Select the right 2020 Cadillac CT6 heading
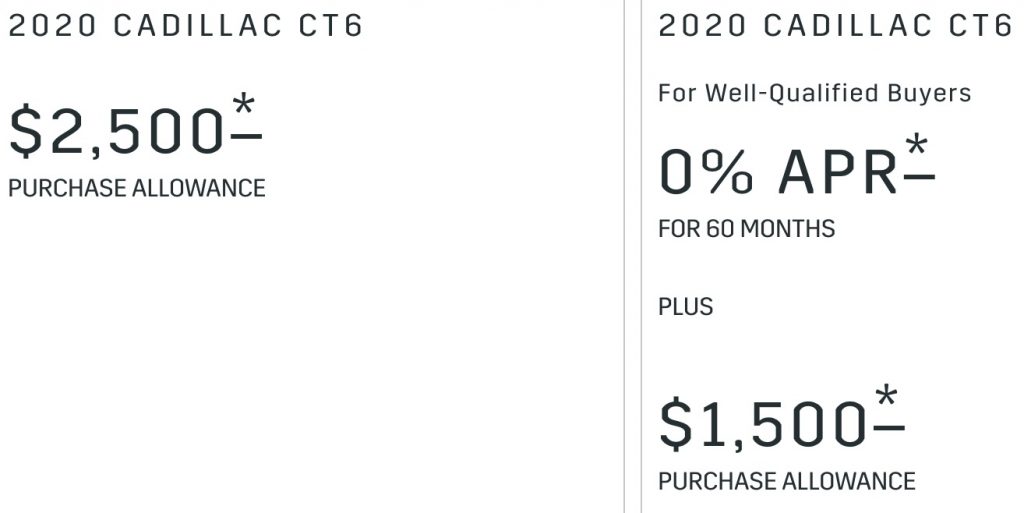The width and height of the screenshot is (1024, 513). (x=835, y=26)
